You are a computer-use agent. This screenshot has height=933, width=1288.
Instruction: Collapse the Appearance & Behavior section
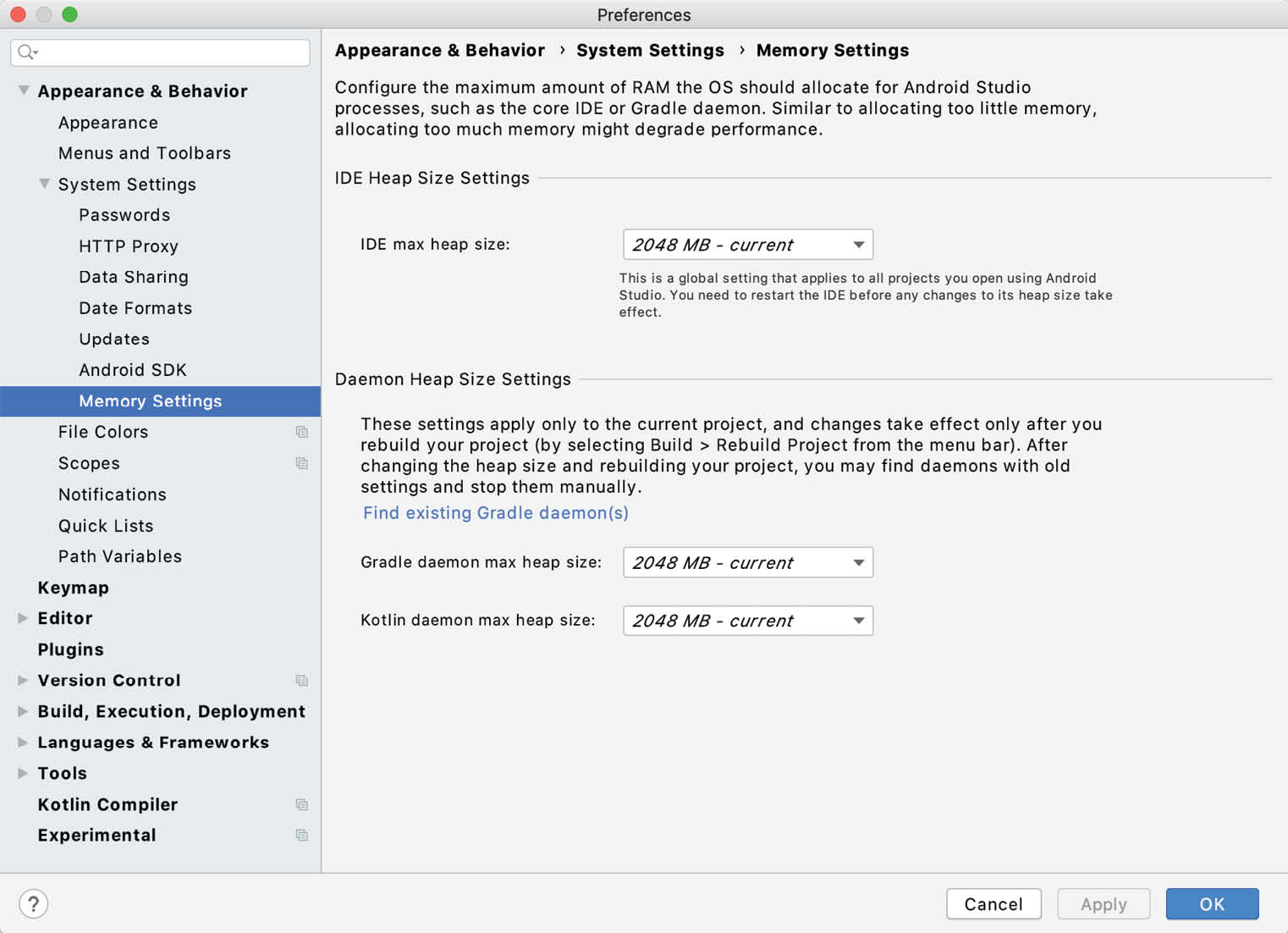24,91
